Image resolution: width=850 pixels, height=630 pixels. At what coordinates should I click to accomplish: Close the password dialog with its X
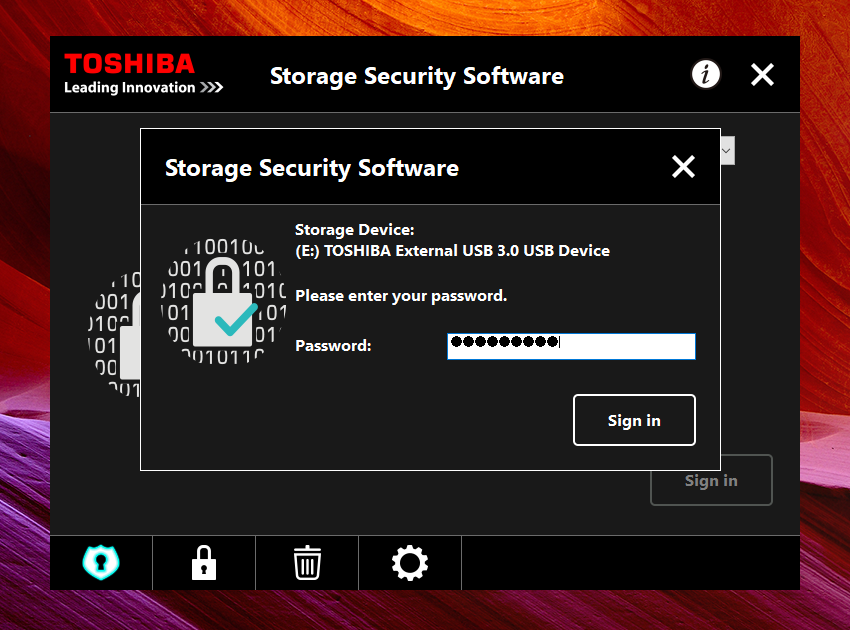[x=683, y=166]
